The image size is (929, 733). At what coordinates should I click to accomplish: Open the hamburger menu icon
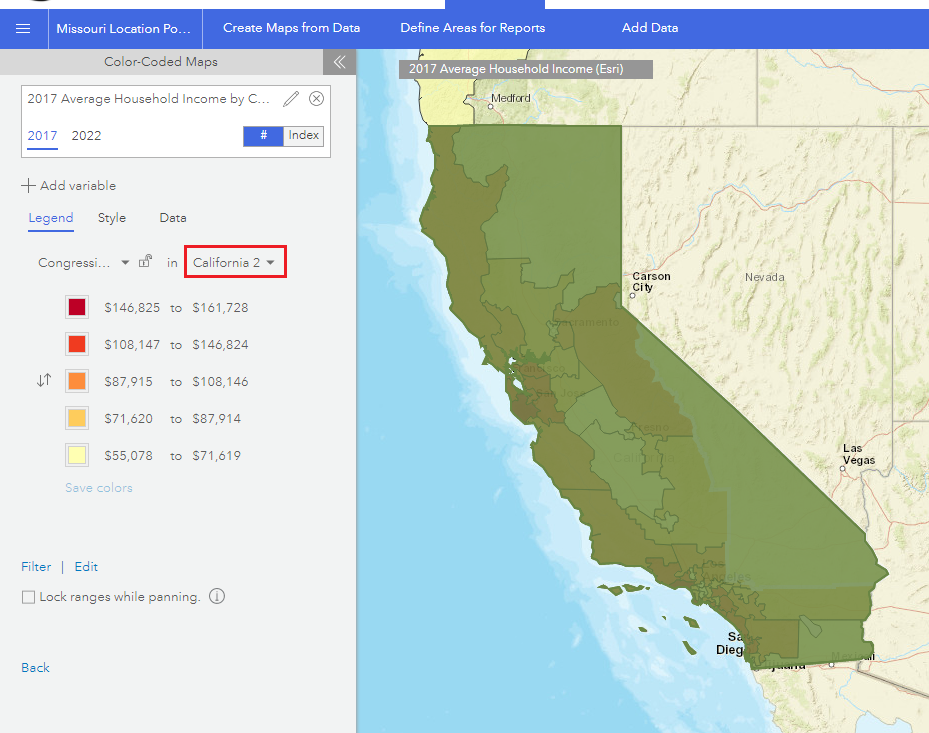[22, 29]
